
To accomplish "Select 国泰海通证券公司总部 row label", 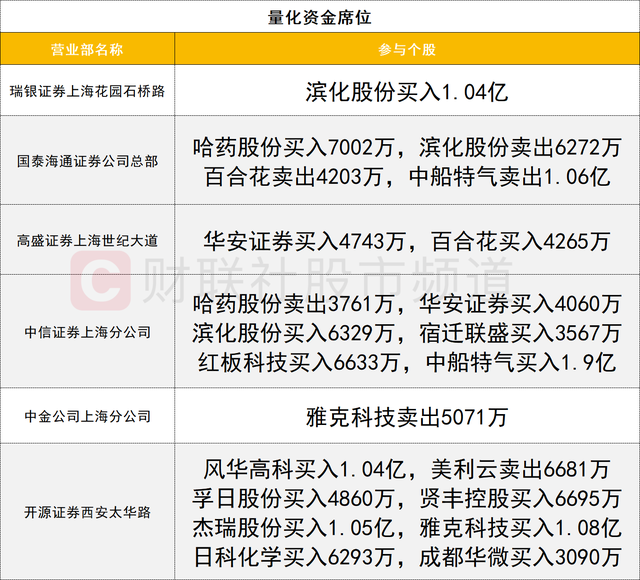I will (87, 161).
